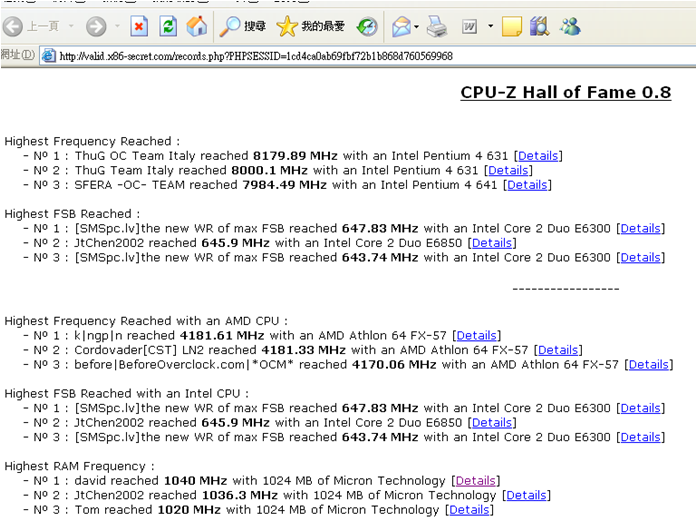
Task: Expand the Back button history dropdown arrow
Action: pos(70,26)
